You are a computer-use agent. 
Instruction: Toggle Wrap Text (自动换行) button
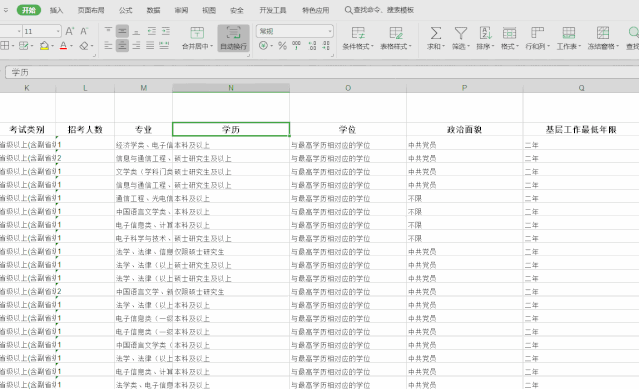pos(234,38)
